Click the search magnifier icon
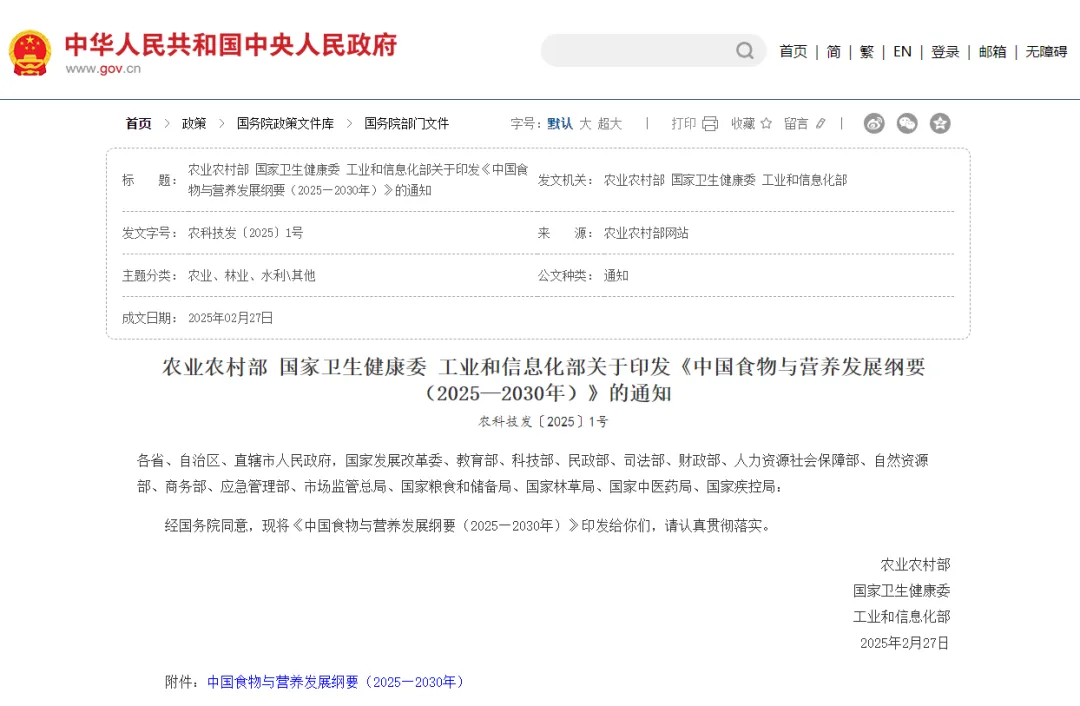This screenshot has height=706, width=1080. (x=745, y=50)
